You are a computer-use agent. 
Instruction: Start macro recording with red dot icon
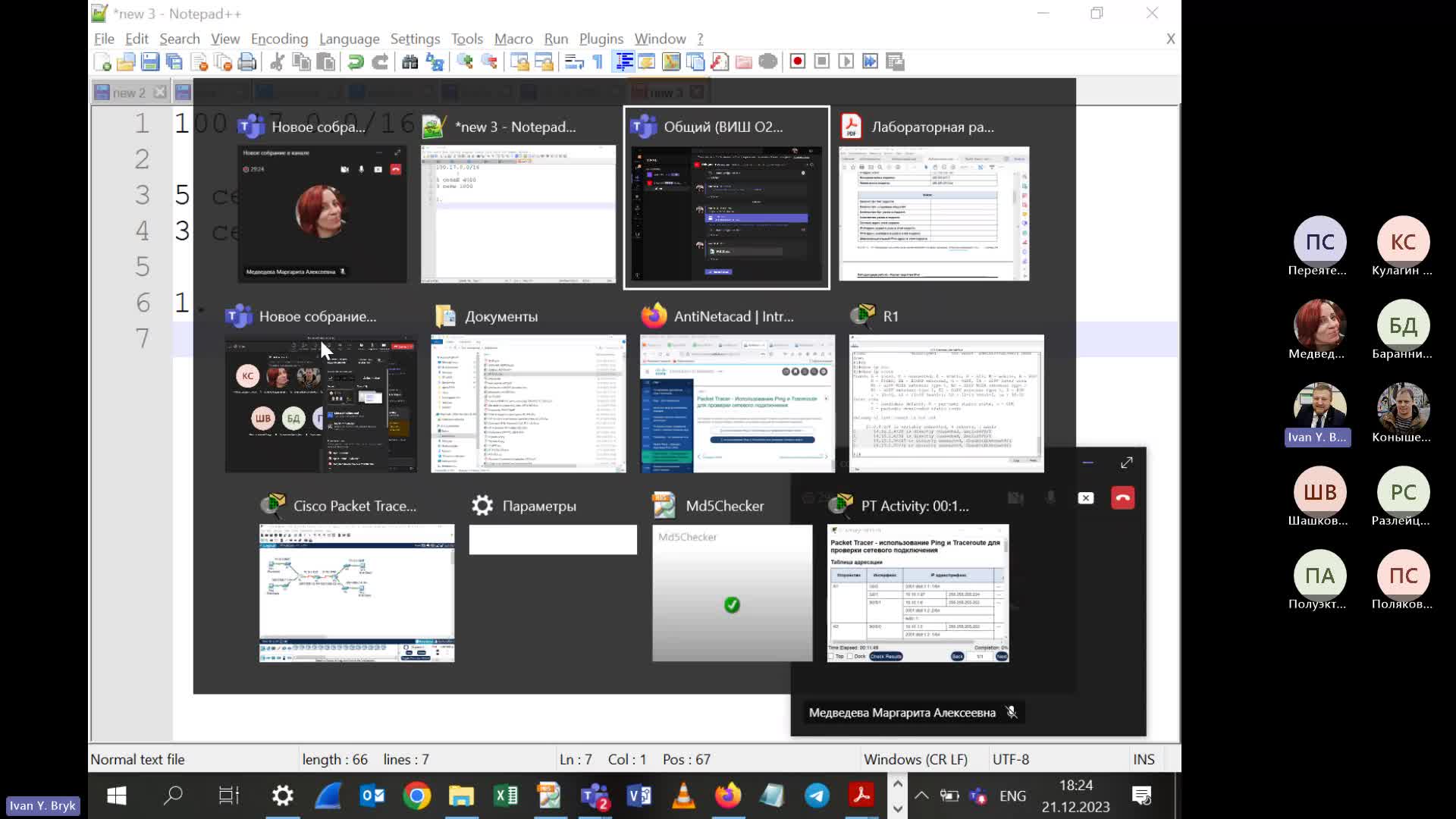point(798,62)
